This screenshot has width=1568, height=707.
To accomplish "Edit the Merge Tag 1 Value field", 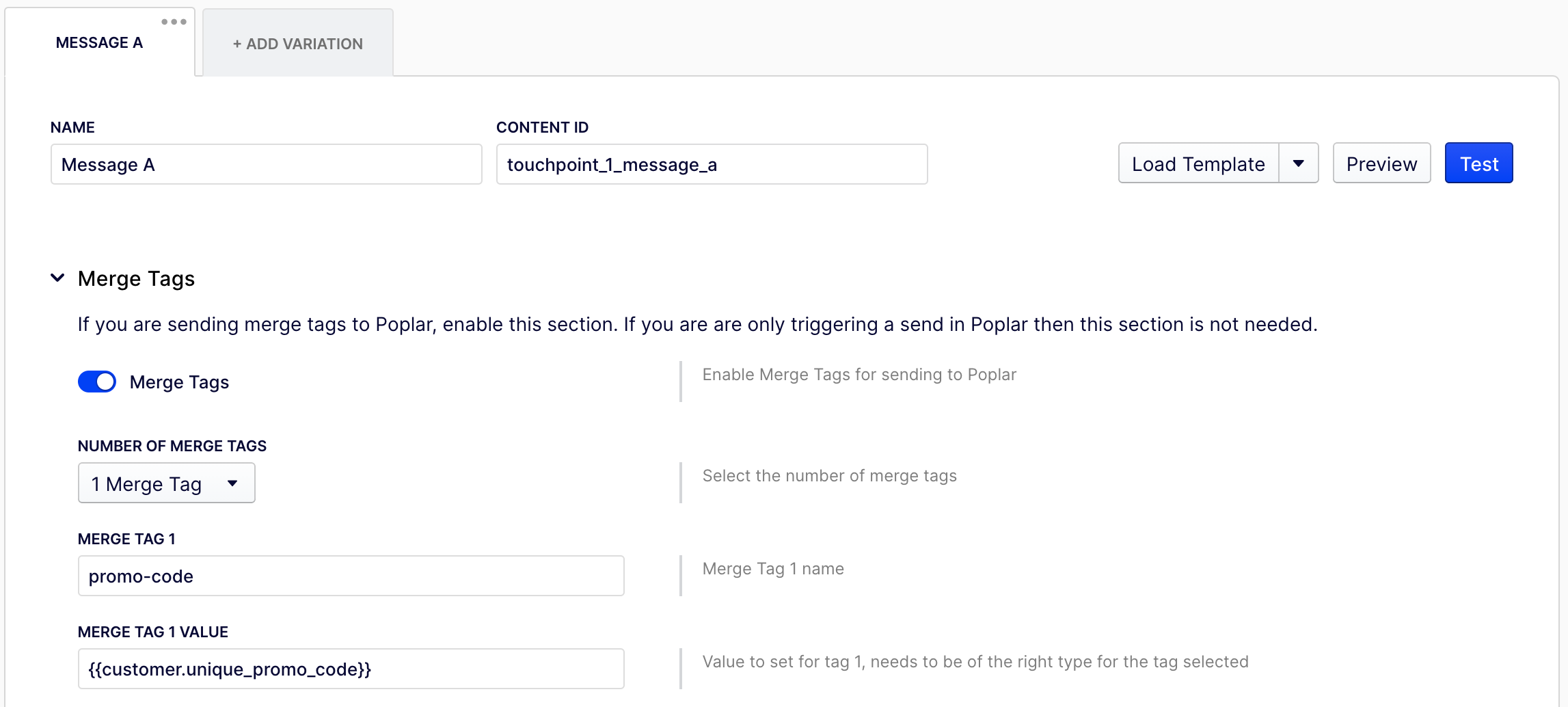I will 351,669.
